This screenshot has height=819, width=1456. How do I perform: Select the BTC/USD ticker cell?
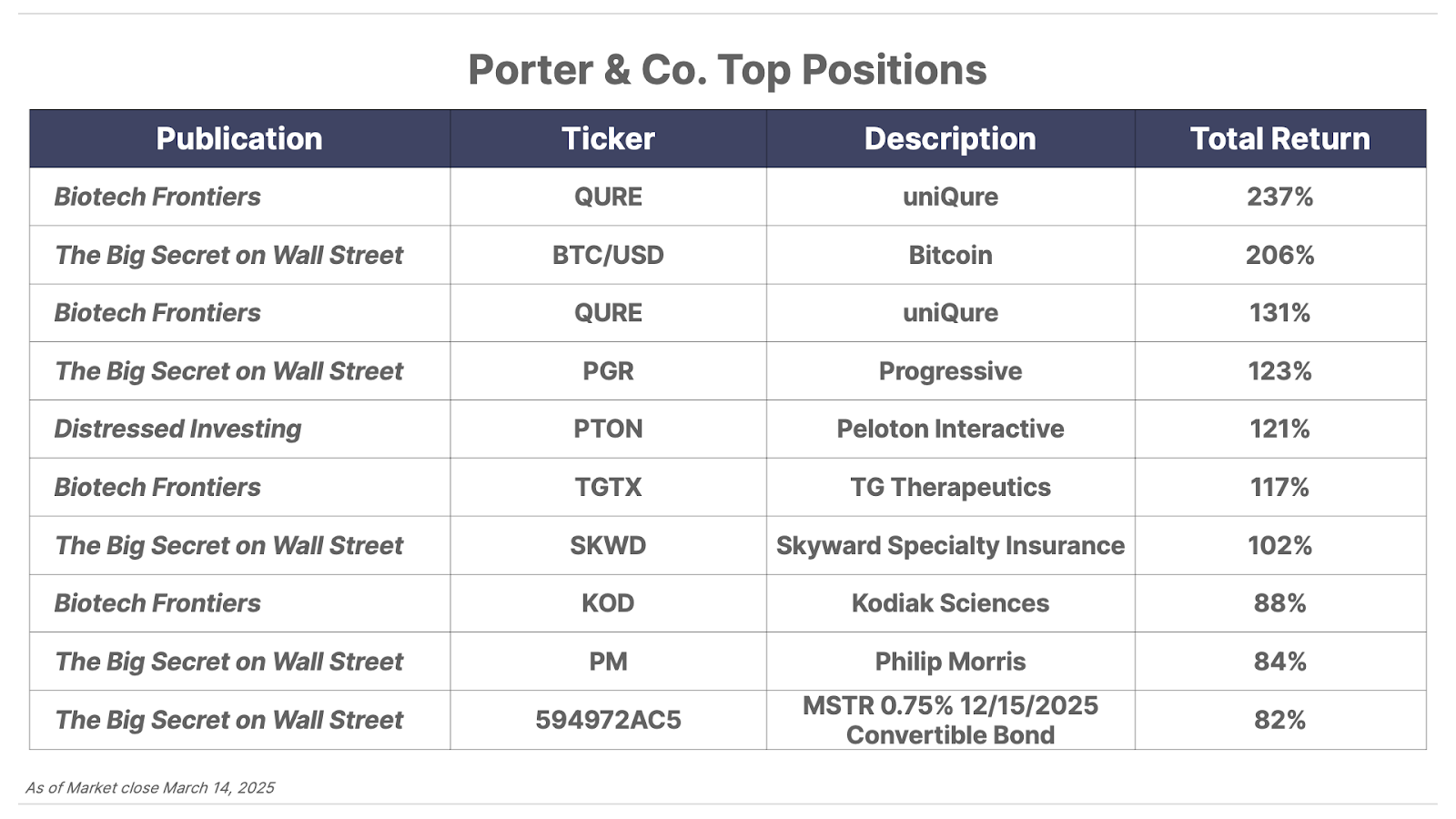click(x=608, y=255)
